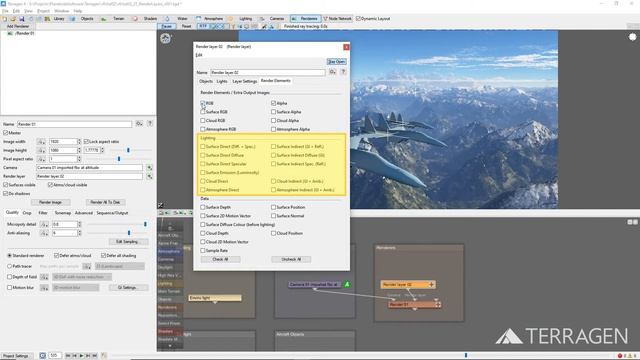Click the Add Renderer button
The width and height of the screenshot is (640, 360).
tap(18, 26)
